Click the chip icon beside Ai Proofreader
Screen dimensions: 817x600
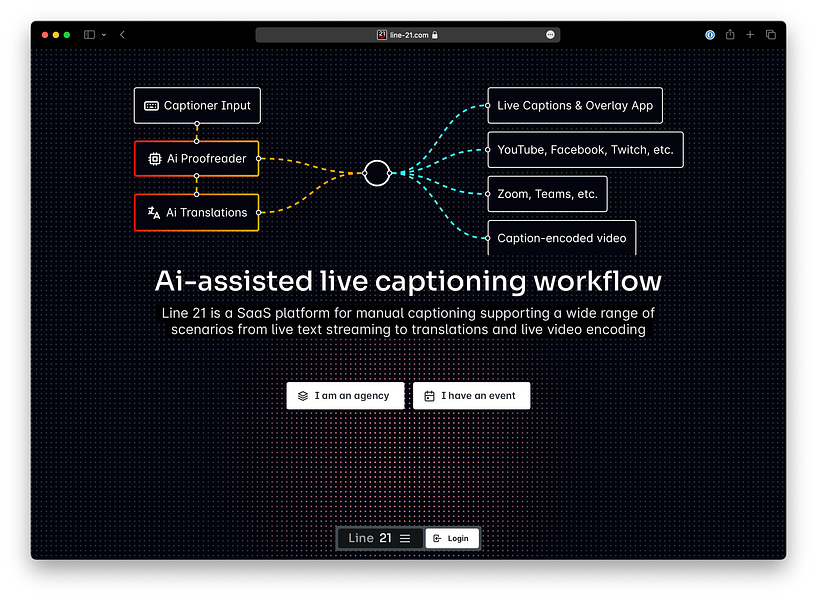[155, 159]
